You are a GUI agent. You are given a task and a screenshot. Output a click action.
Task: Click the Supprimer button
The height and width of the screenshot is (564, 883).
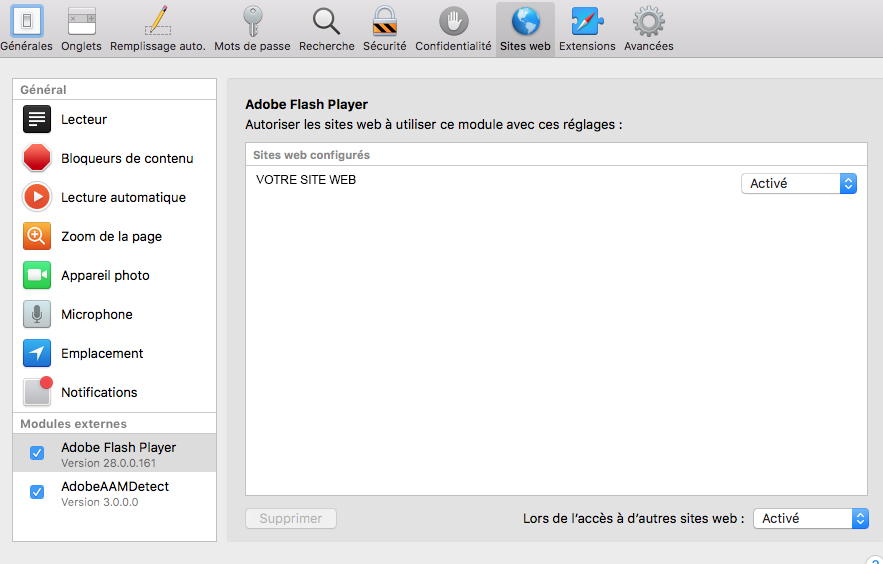coord(291,518)
